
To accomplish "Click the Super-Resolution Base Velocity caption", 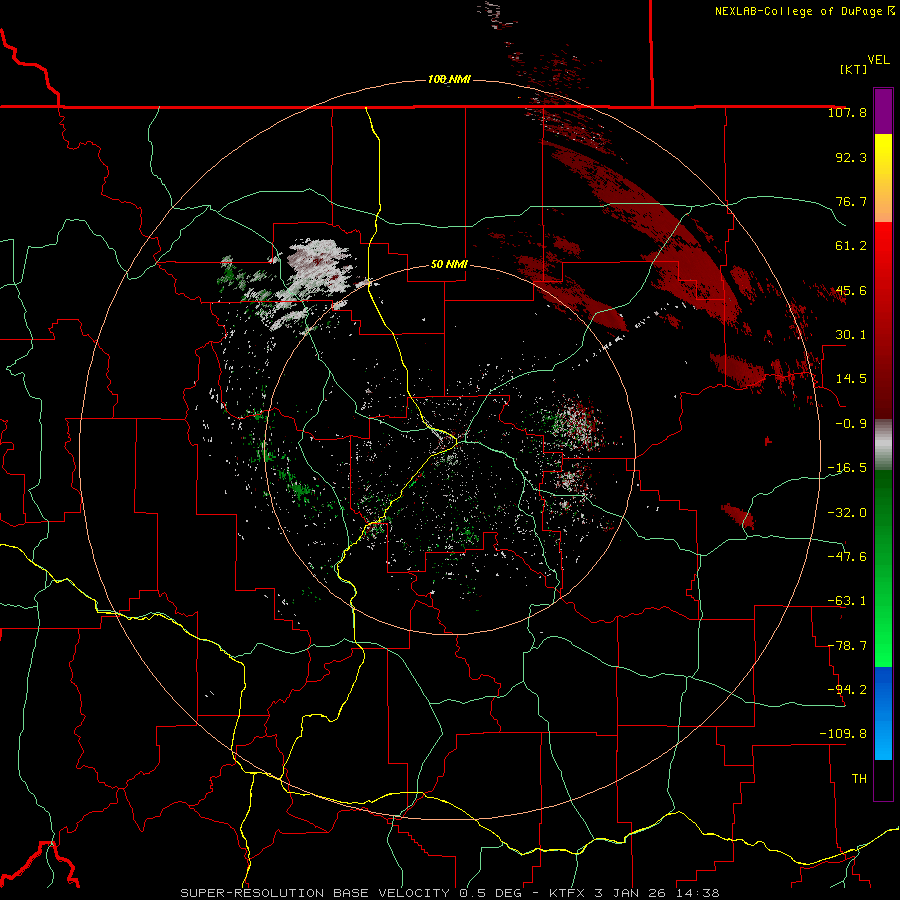I will pyautogui.click(x=449, y=893).
